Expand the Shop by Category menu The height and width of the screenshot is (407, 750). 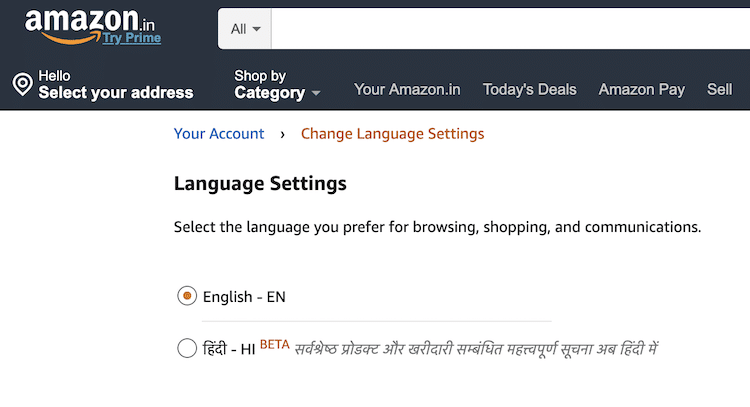(276, 85)
